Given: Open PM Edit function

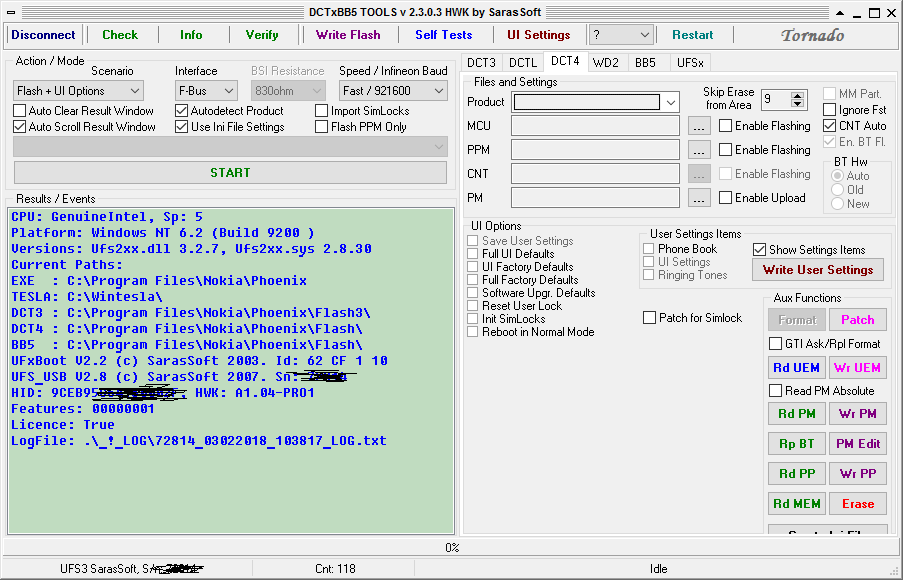Looking at the screenshot, I should [x=857, y=444].
